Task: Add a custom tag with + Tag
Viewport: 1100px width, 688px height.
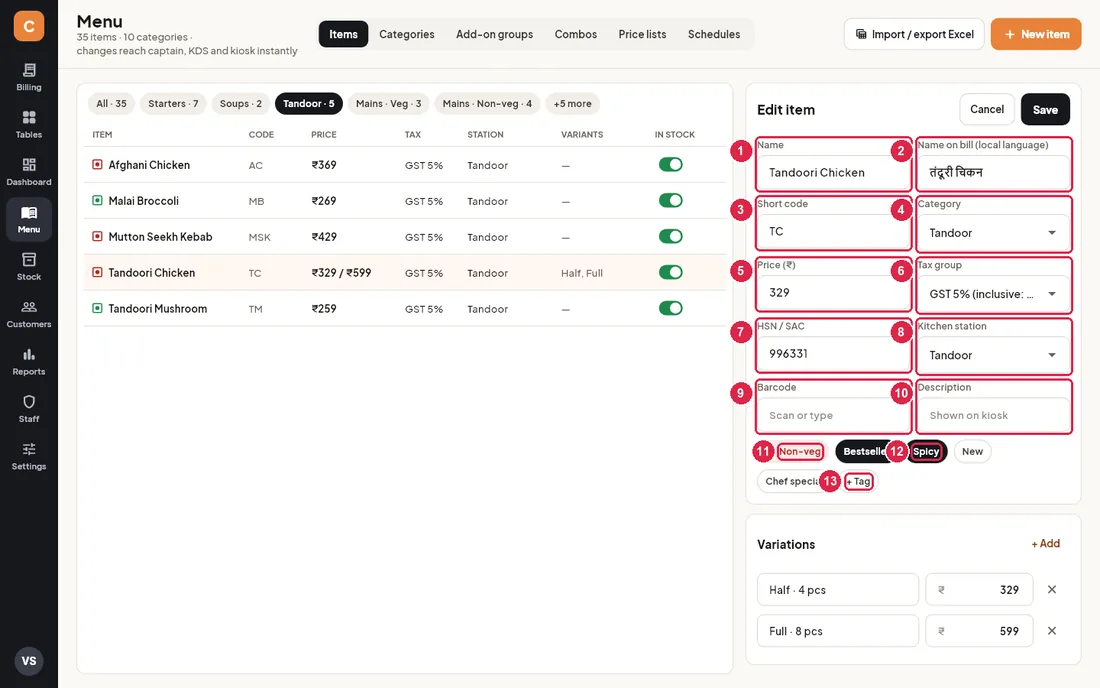Action: pos(859,482)
